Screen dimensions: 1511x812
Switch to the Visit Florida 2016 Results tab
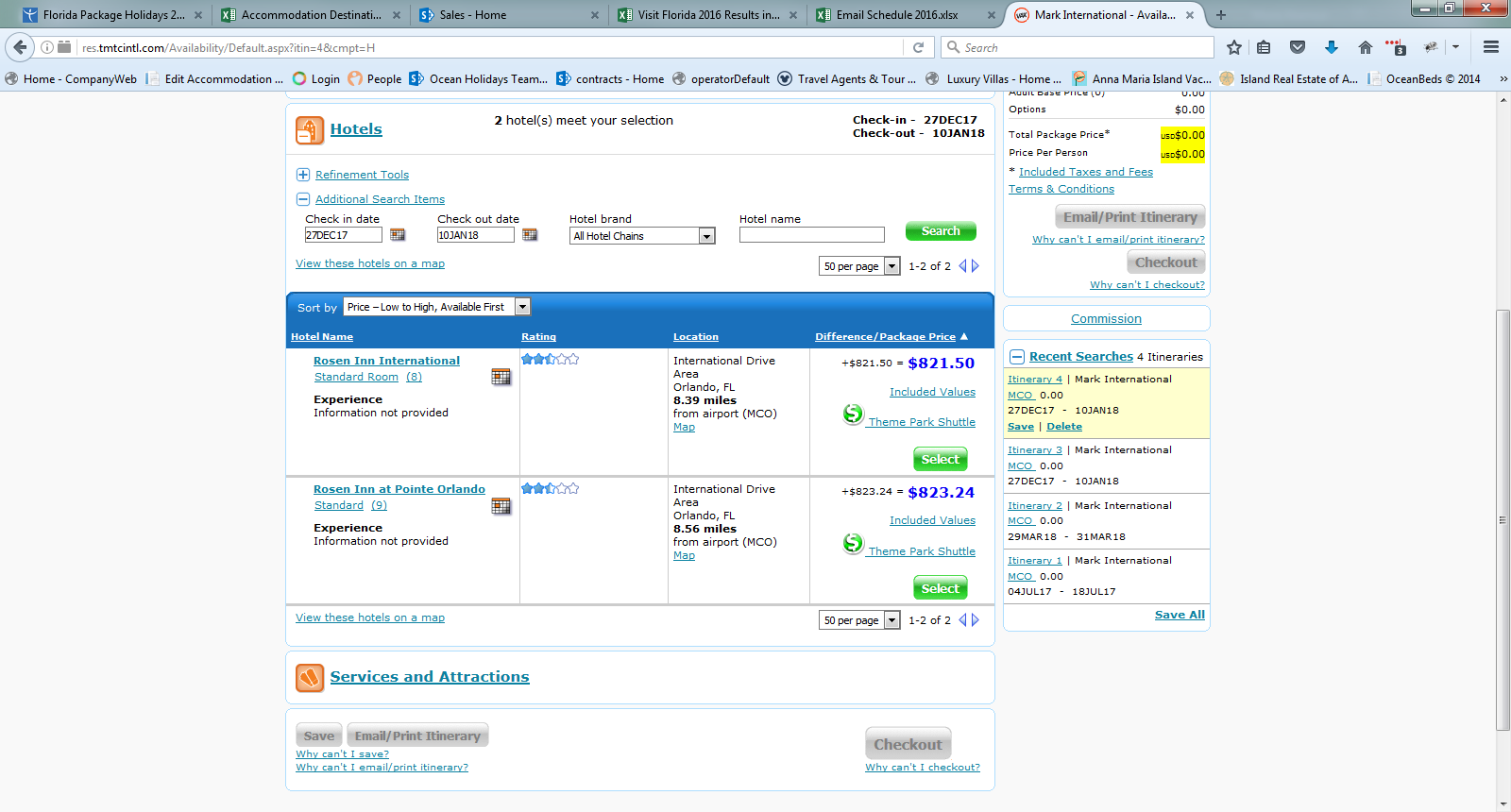(x=707, y=15)
